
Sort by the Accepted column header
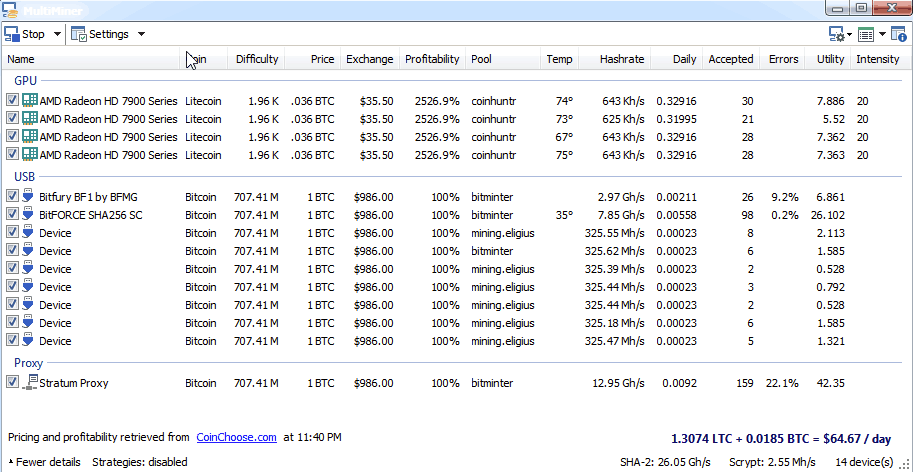tap(731, 59)
